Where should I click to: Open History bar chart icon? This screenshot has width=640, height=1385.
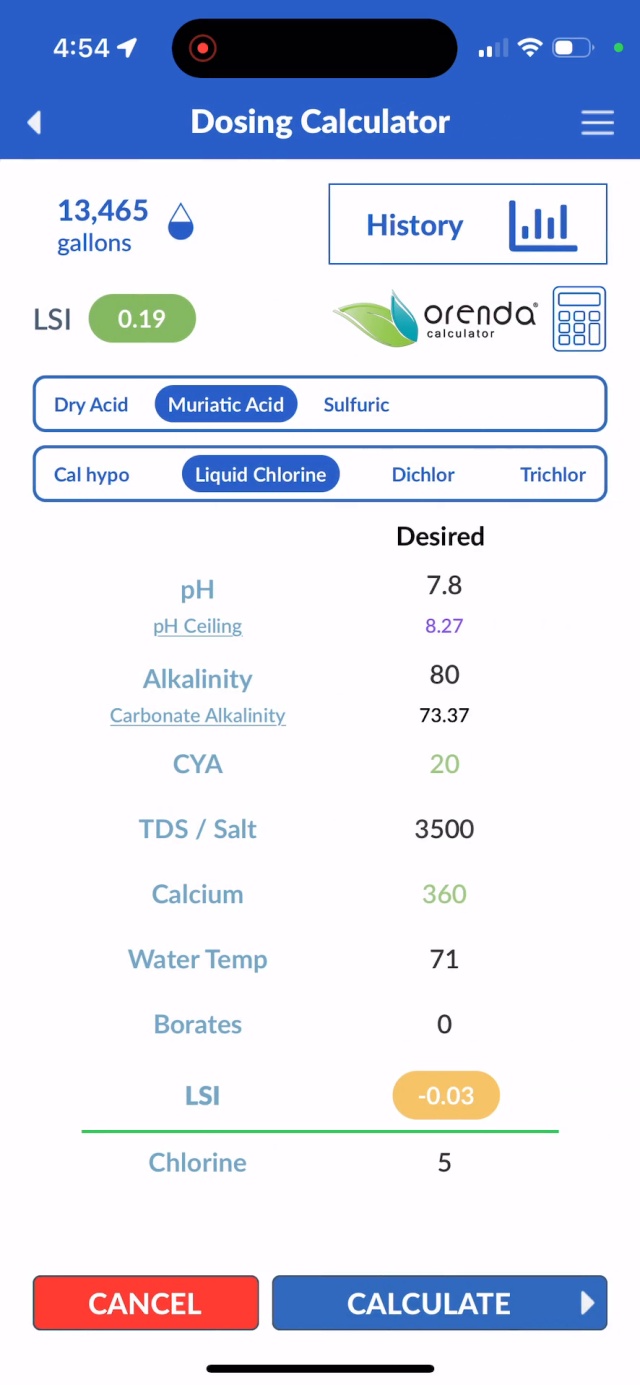[543, 225]
